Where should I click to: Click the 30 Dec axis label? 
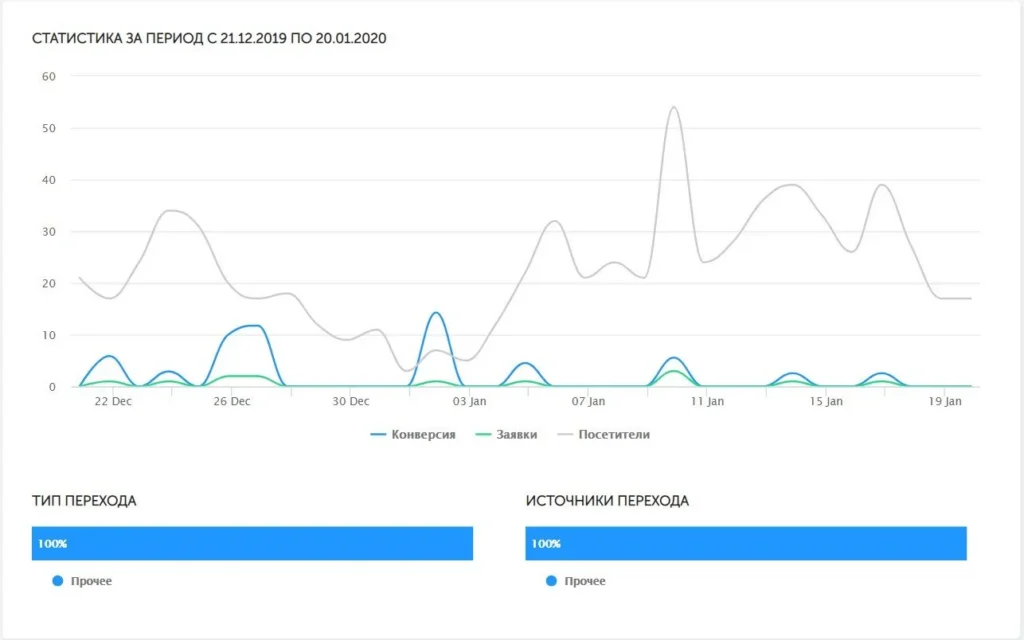tap(351, 401)
